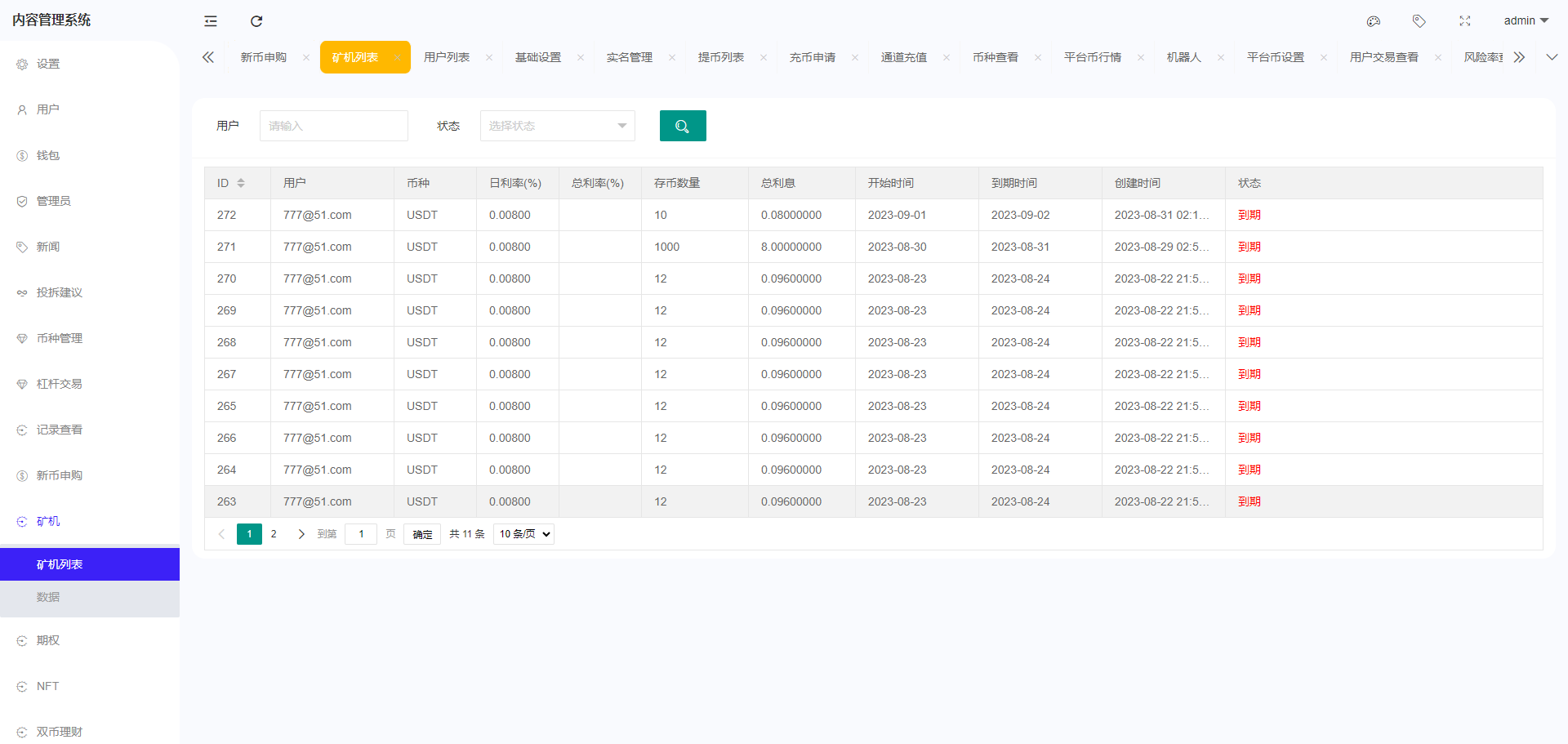Image resolution: width=1568 pixels, height=744 pixels.
Task: Open the admin account dropdown
Action: point(1524,20)
